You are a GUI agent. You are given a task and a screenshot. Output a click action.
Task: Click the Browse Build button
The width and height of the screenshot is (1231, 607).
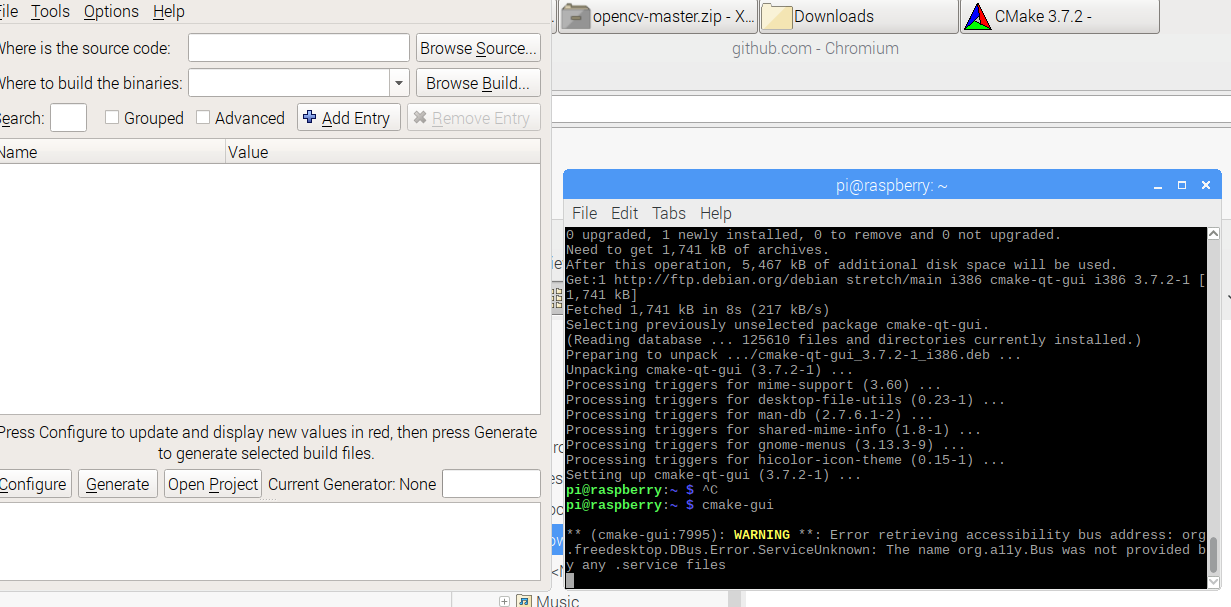click(x=478, y=83)
